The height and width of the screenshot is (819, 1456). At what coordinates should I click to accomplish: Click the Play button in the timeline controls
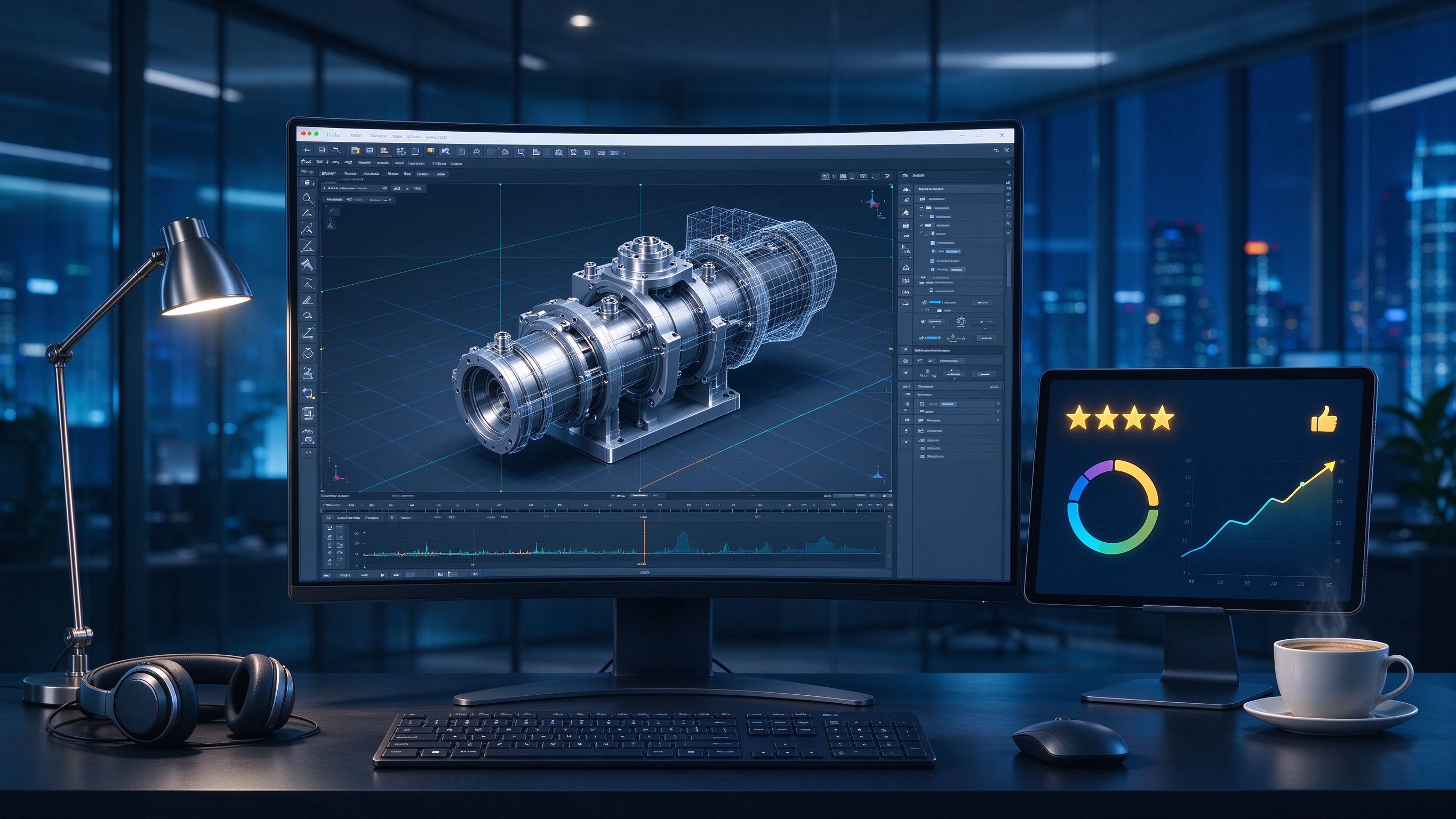point(382,574)
